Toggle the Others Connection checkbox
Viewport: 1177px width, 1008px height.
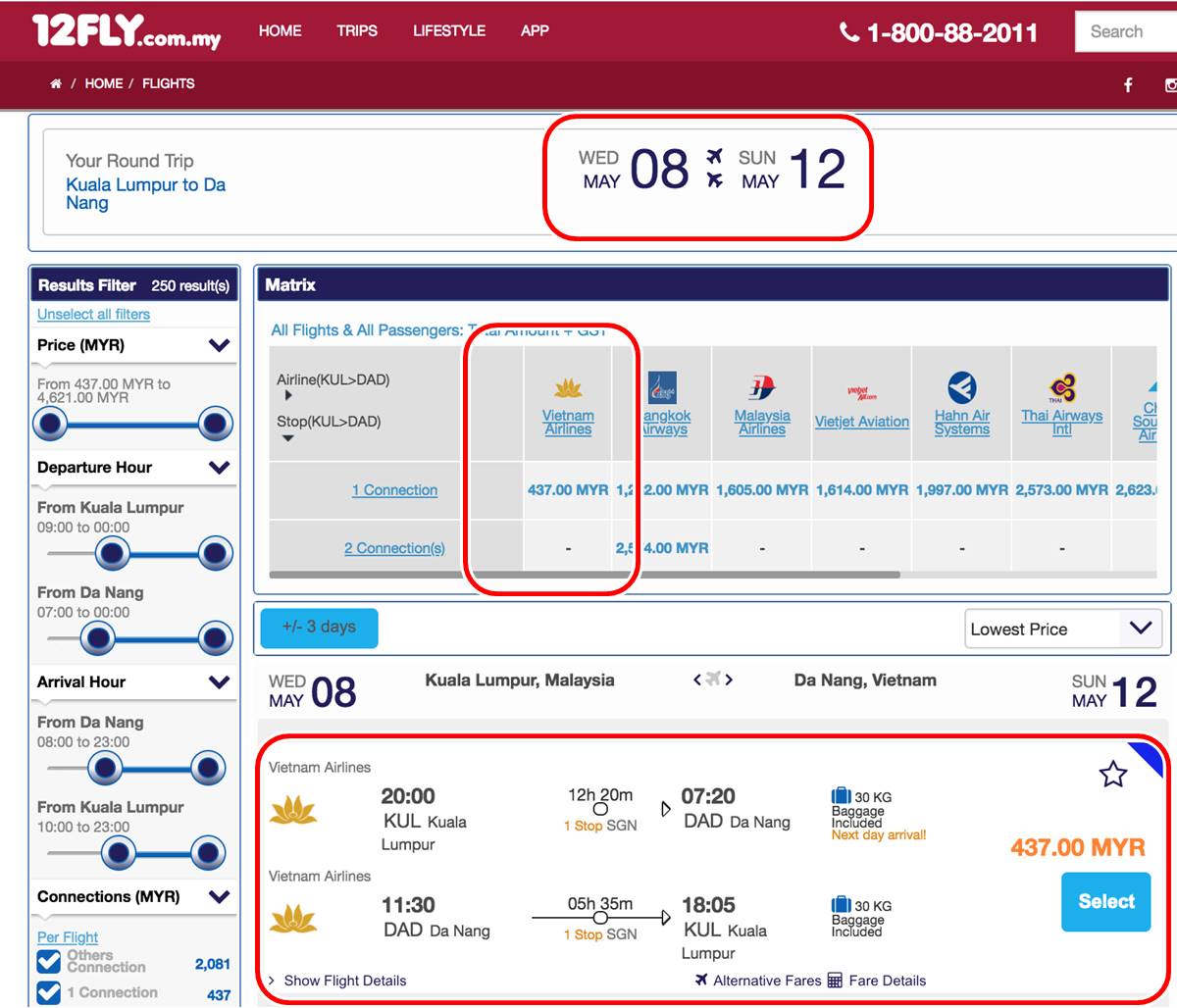click(48, 962)
